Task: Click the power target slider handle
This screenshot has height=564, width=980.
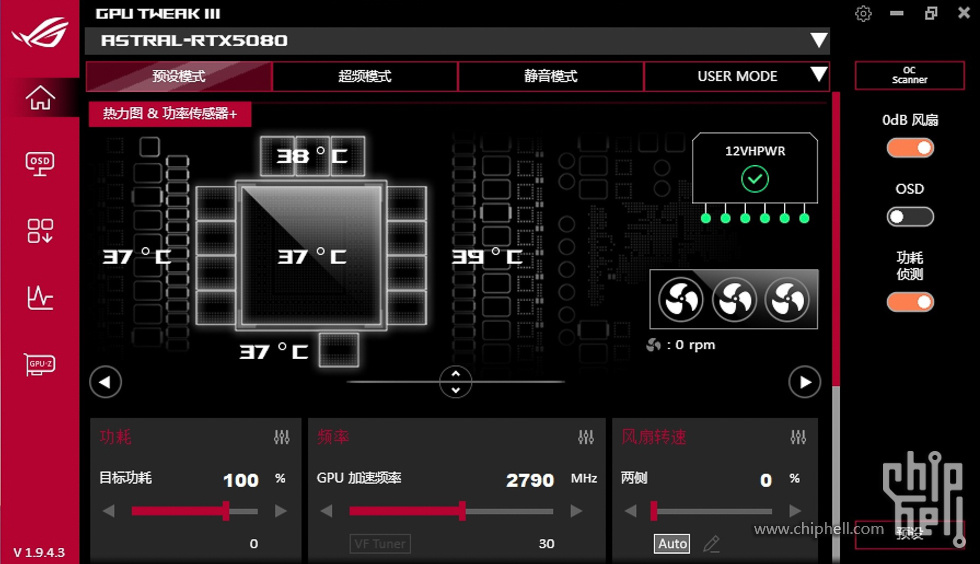Action: pos(226,511)
